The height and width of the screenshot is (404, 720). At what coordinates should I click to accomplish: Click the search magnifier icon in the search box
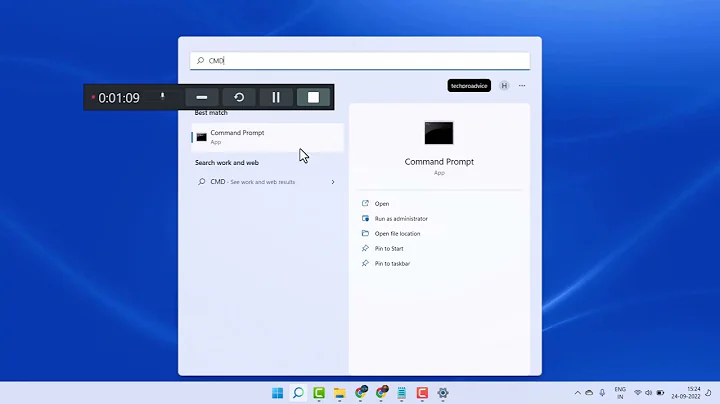[201, 61]
